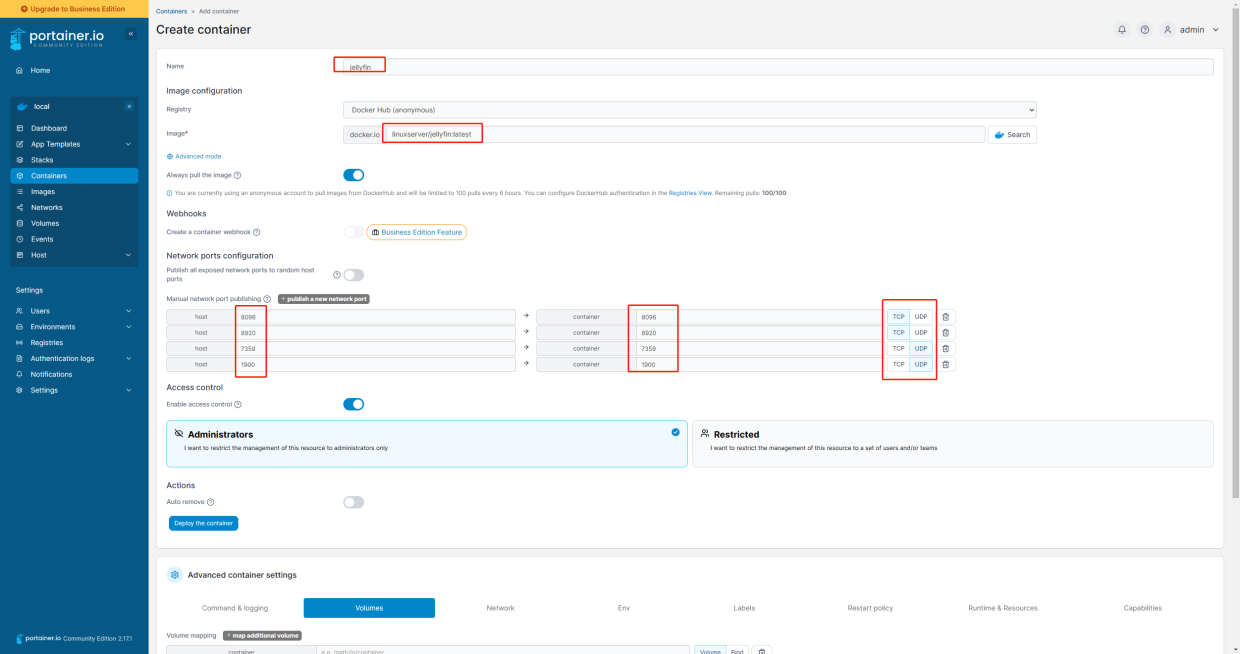Toggle the Auto remove switch

354,502
